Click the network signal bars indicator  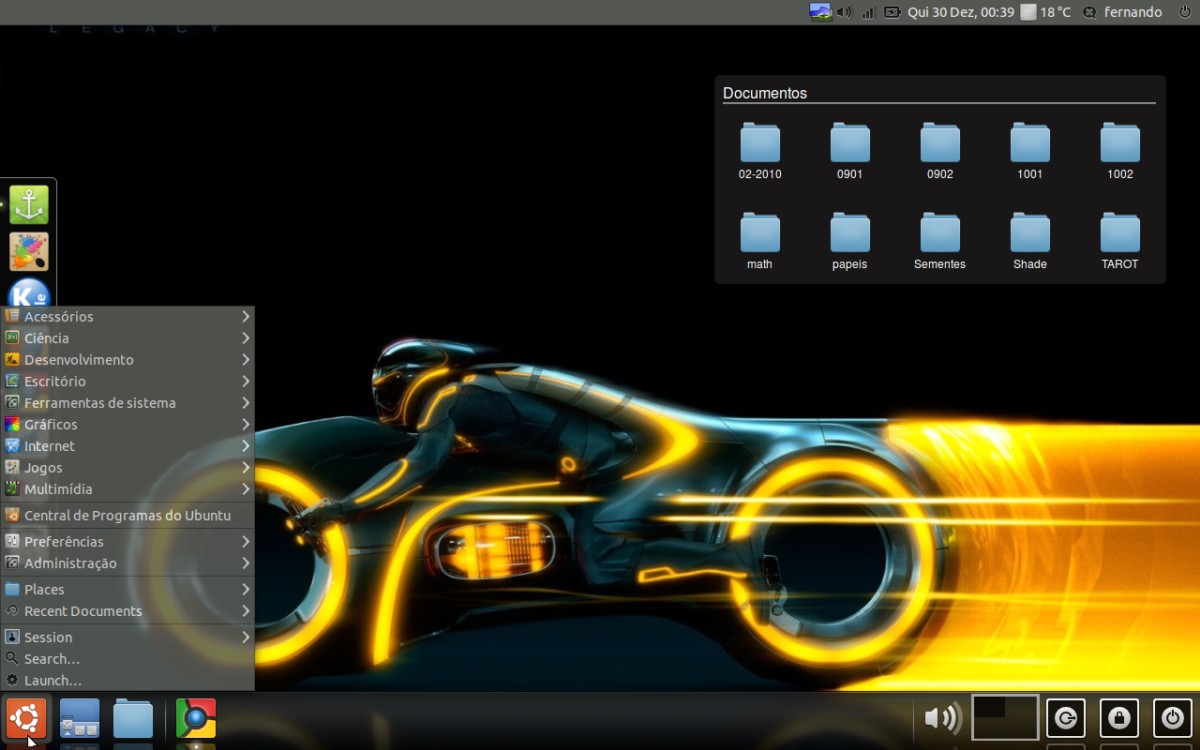tap(868, 12)
